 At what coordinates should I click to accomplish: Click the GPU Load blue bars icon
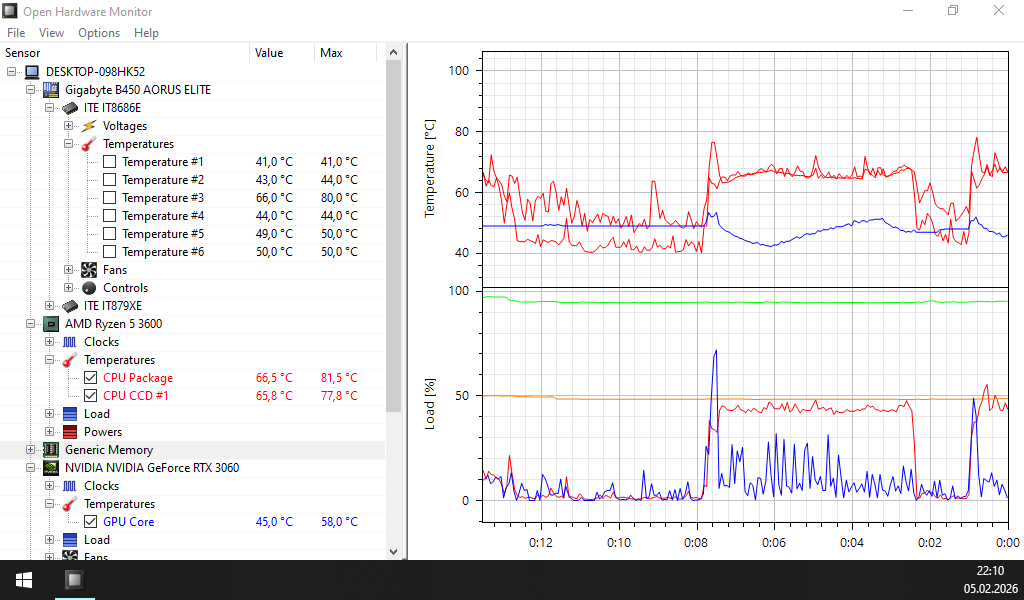[x=70, y=540]
